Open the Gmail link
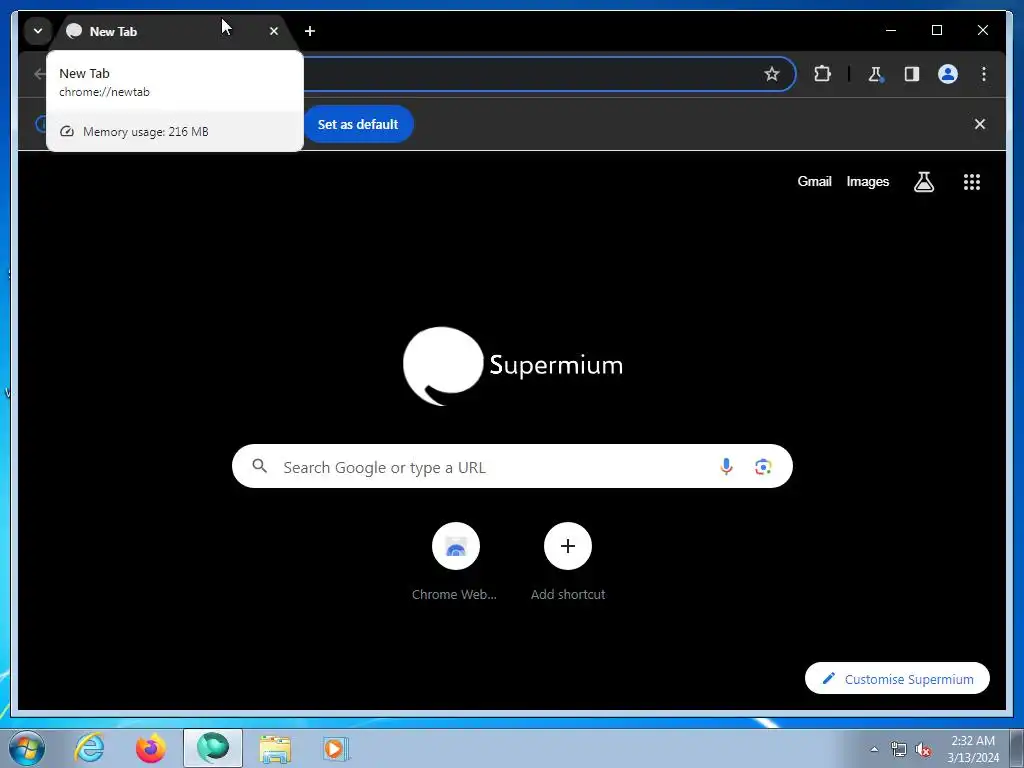Image resolution: width=1024 pixels, height=768 pixels. [x=814, y=182]
